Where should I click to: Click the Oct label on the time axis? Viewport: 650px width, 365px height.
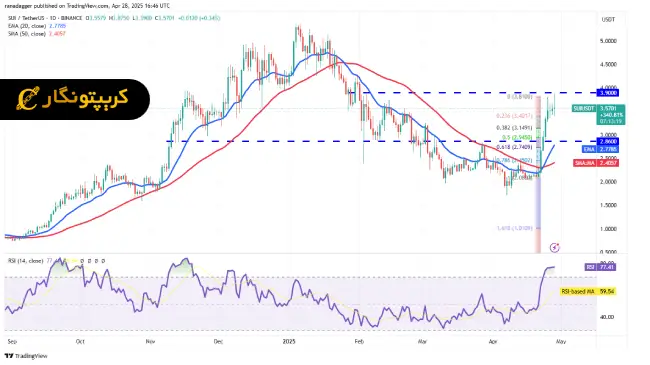(x=80, y=341)
